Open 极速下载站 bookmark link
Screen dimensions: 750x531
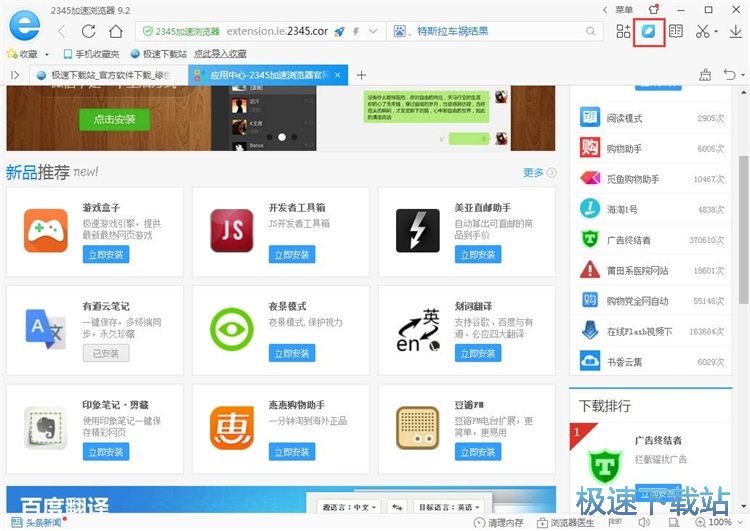tap(158, 54)
